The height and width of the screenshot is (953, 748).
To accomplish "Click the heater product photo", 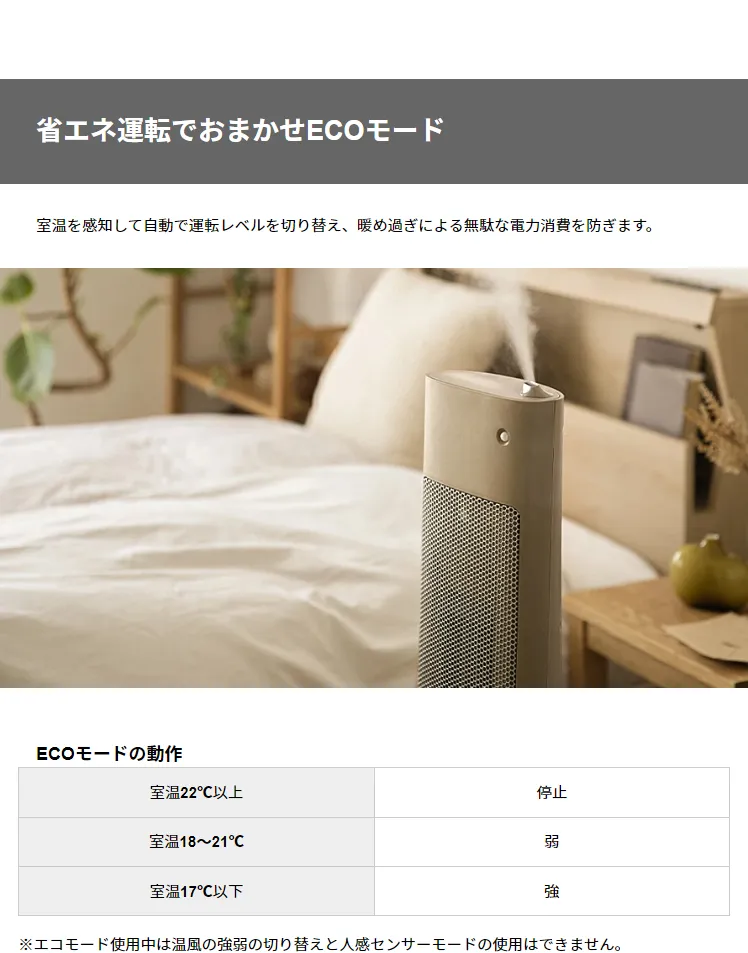I will pos(374,478).
